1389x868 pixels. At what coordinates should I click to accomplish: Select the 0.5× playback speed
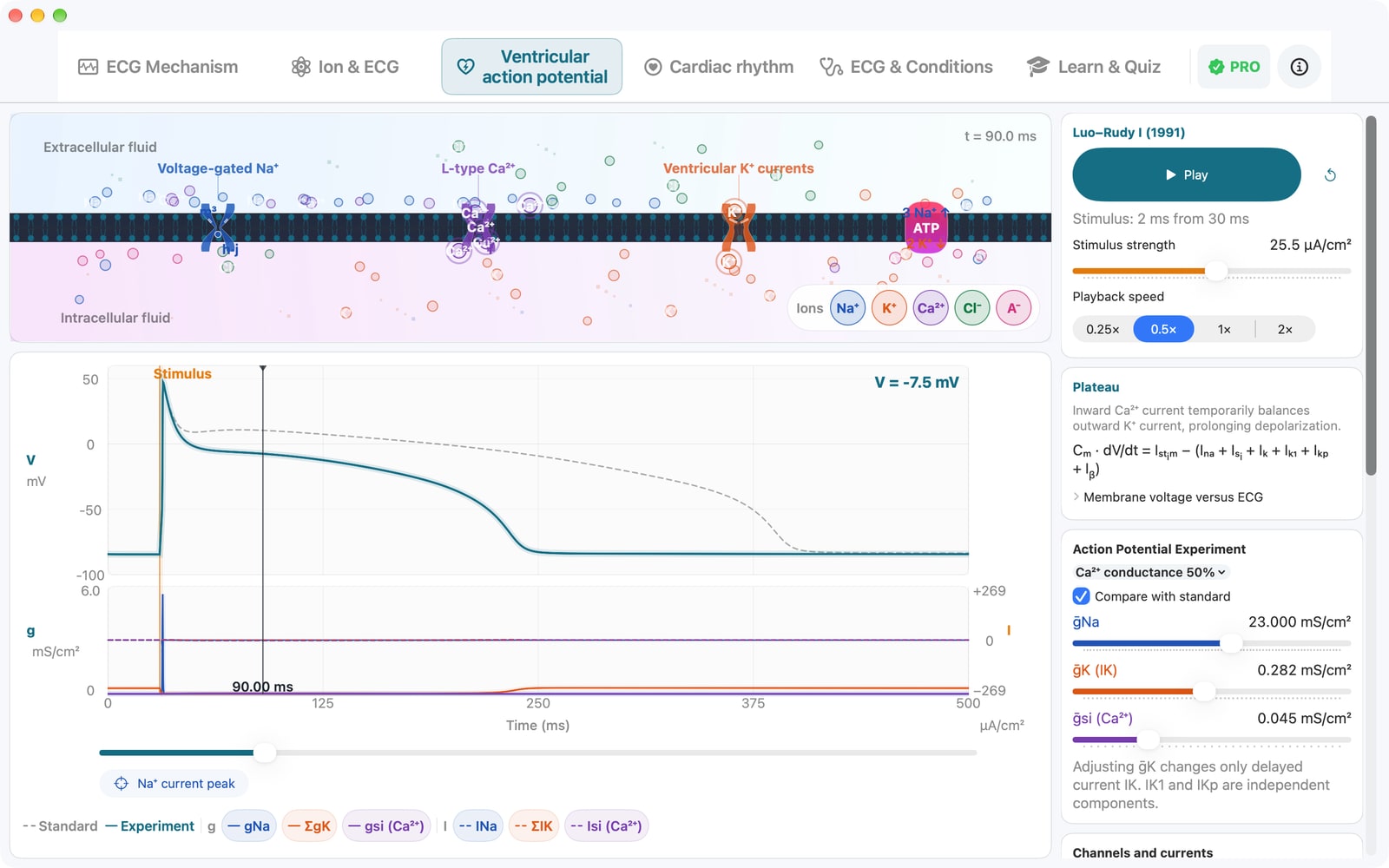click(1163, 330)
